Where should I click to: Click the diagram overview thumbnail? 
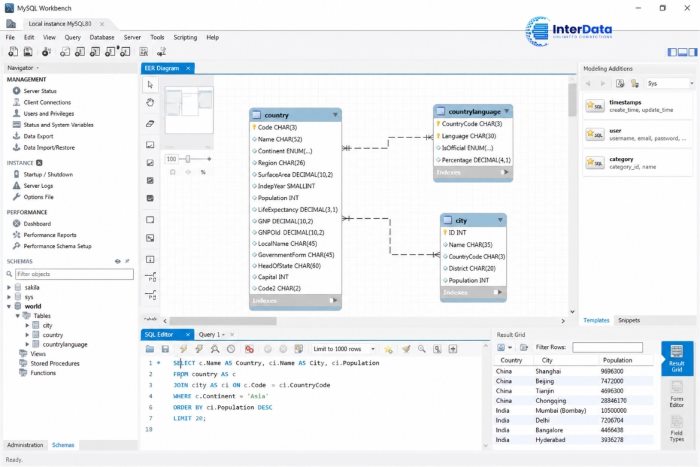point(189,111)
